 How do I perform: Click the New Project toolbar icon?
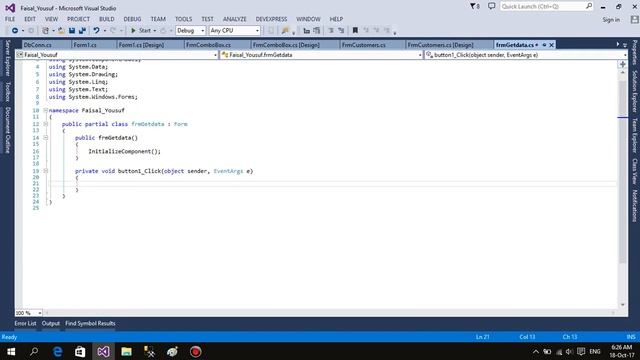click(x=45, y=31)
